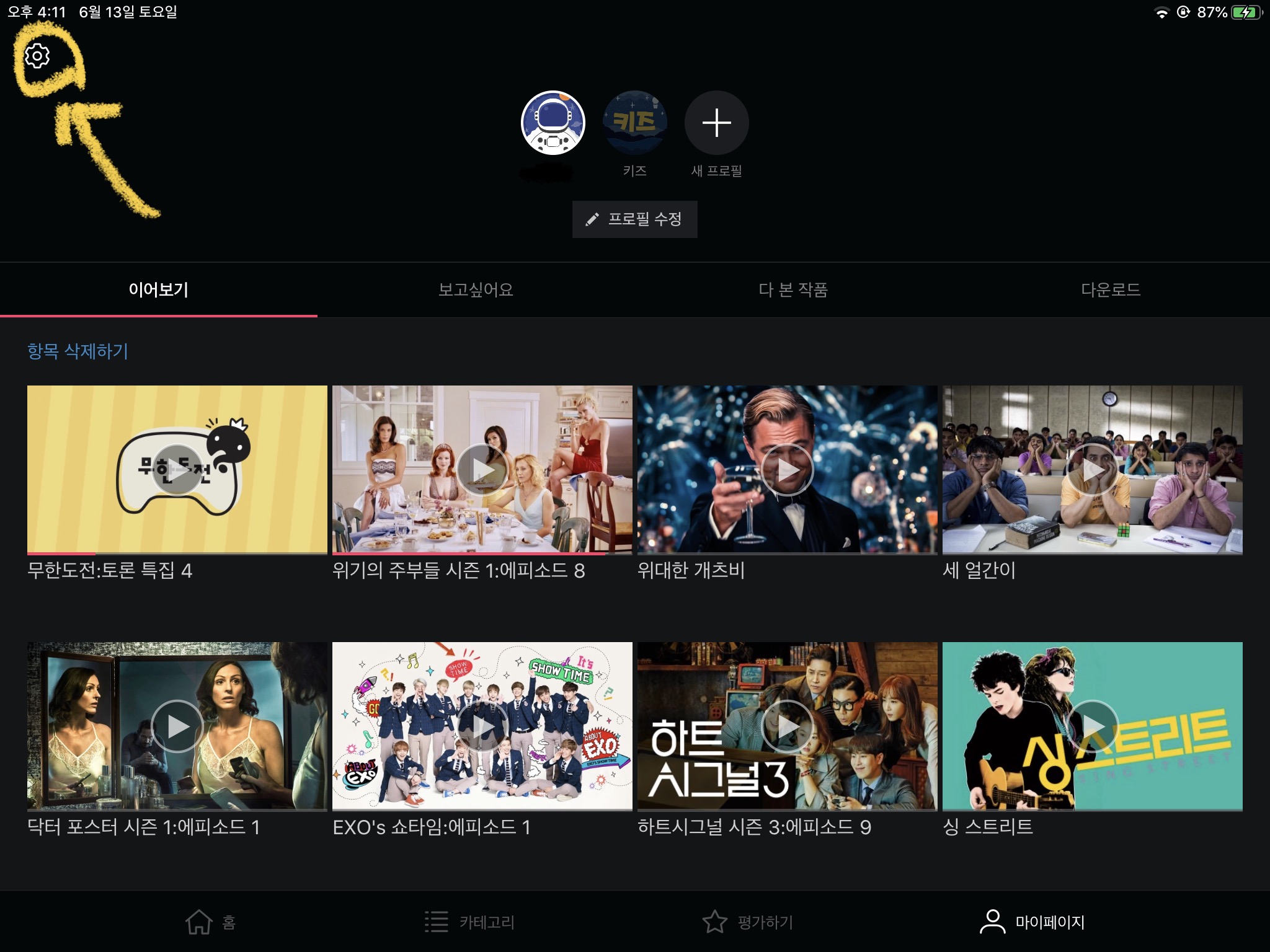Tap the orientation lock status icon
Viewport: 1270px width, 952px height.
pos(1183,12)
